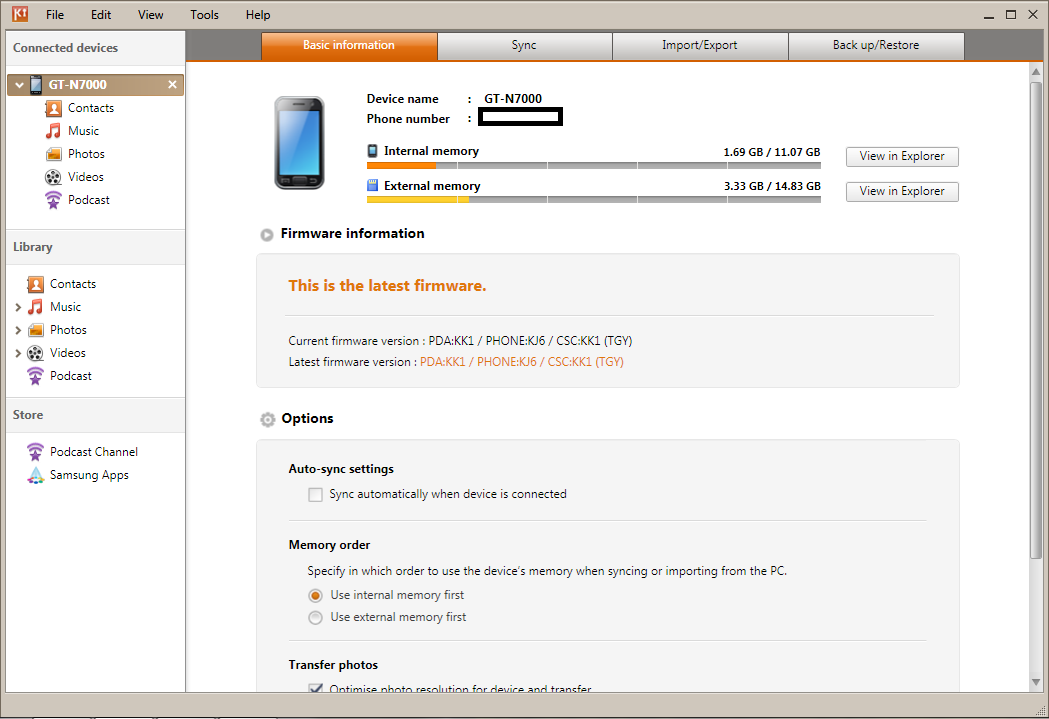Click the scrollbar up arrow
Screen dimensions: 1049x719
pyautogui.click(x=1036, y=71)
